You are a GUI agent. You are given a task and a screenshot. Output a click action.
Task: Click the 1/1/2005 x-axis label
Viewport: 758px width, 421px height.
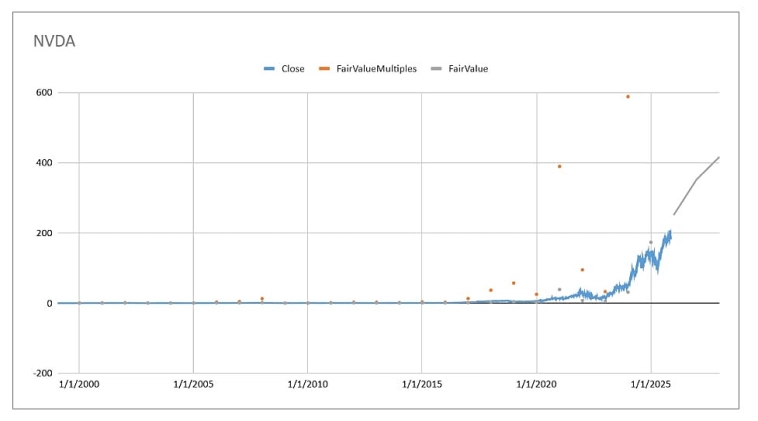pyautogui.click(x=193, y=384)
